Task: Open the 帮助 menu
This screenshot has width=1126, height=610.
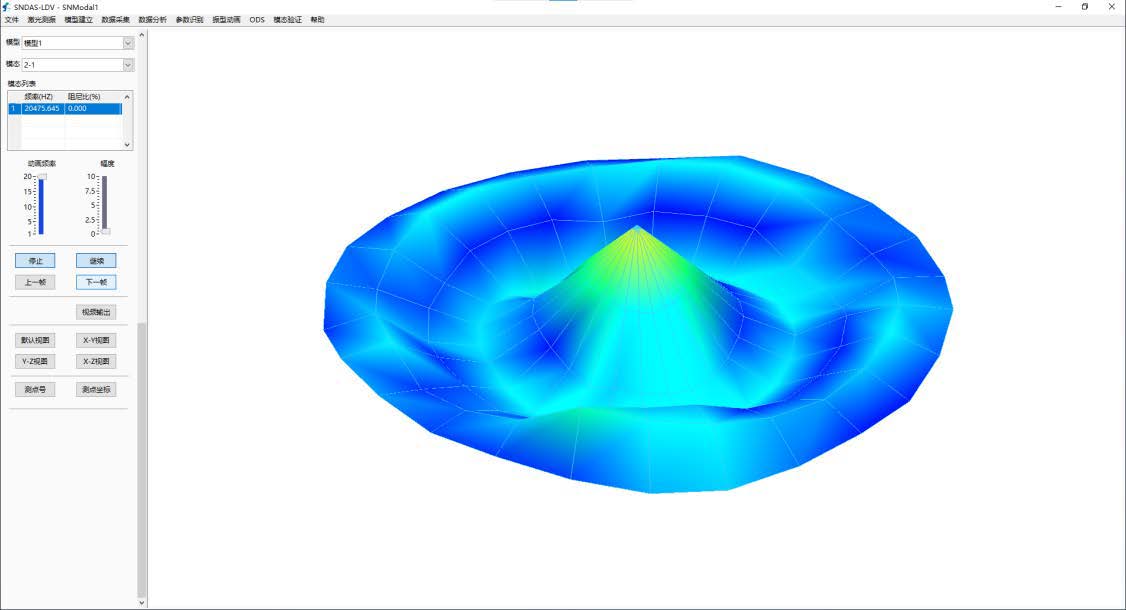Action: 317,20
